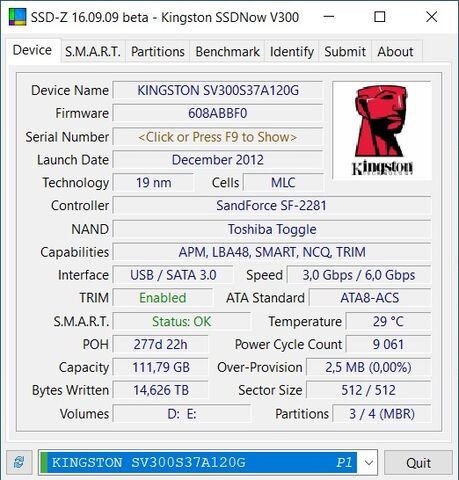Click the Kingston logo image
Screen dimensions: 459x480
click(382, 131)
